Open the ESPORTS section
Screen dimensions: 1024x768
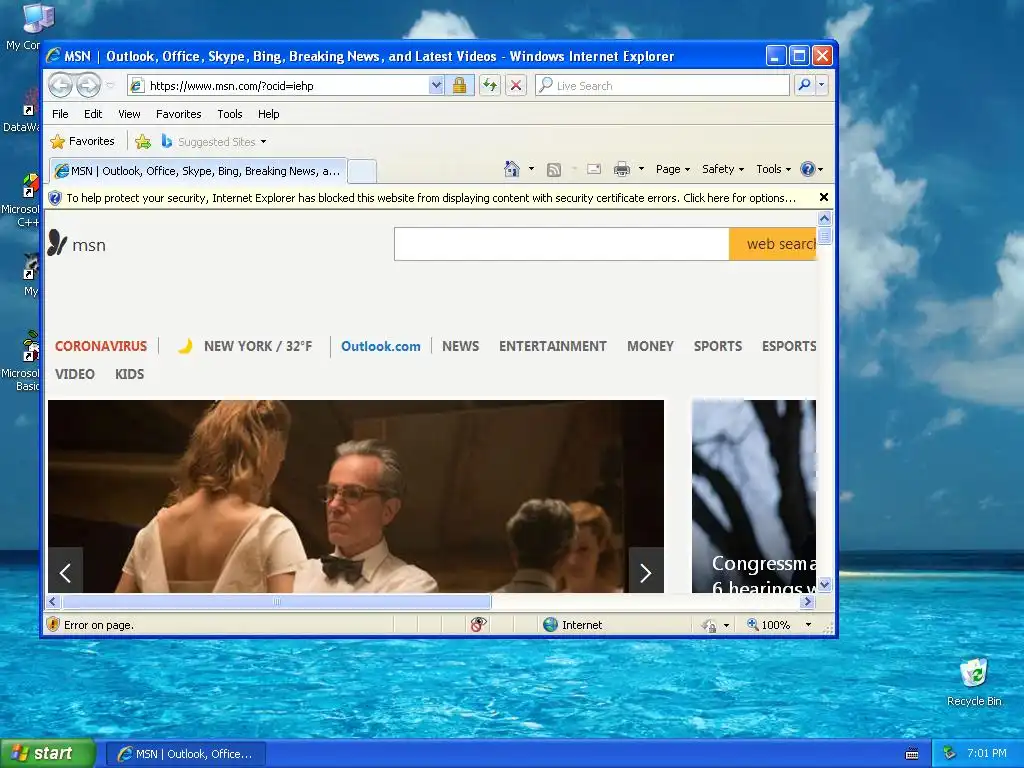(789, 346)
